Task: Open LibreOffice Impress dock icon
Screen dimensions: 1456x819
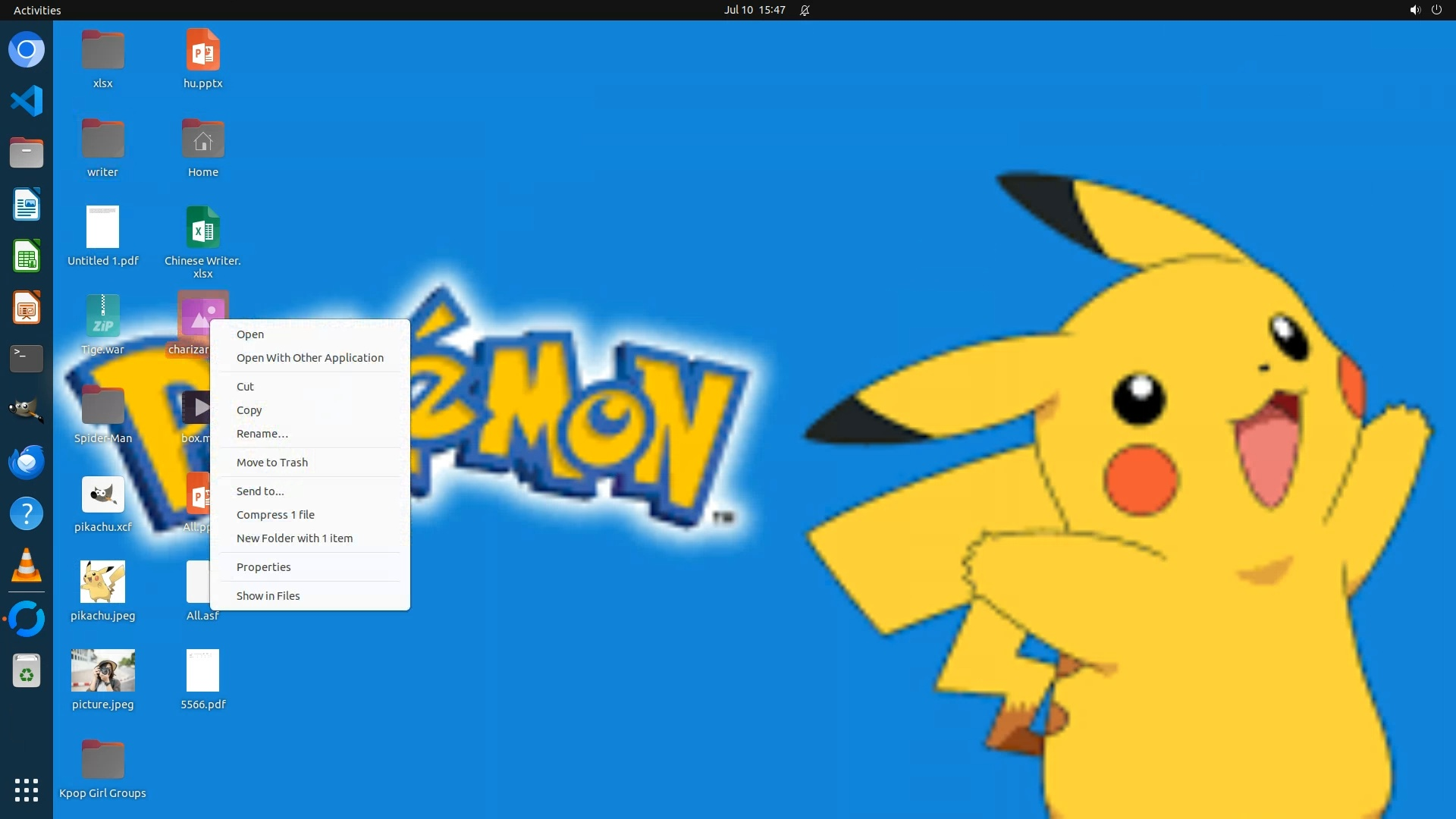Action: (27, 308)
